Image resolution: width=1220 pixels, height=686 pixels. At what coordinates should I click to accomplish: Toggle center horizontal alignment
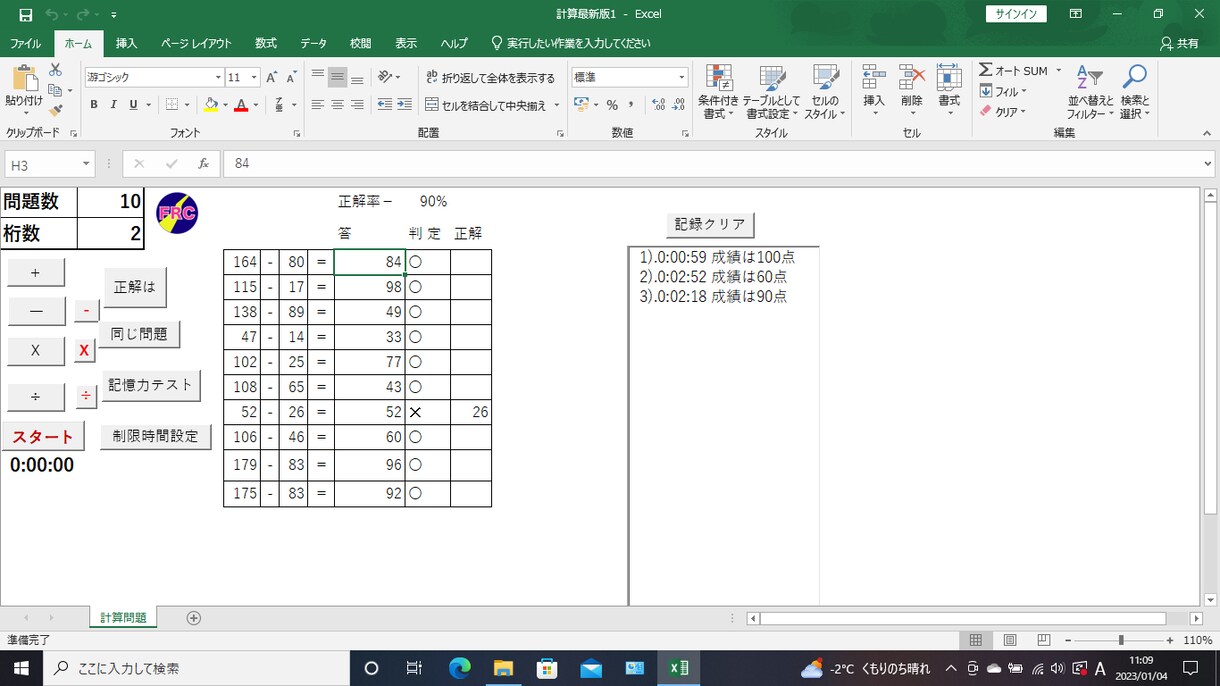[337, 105]
